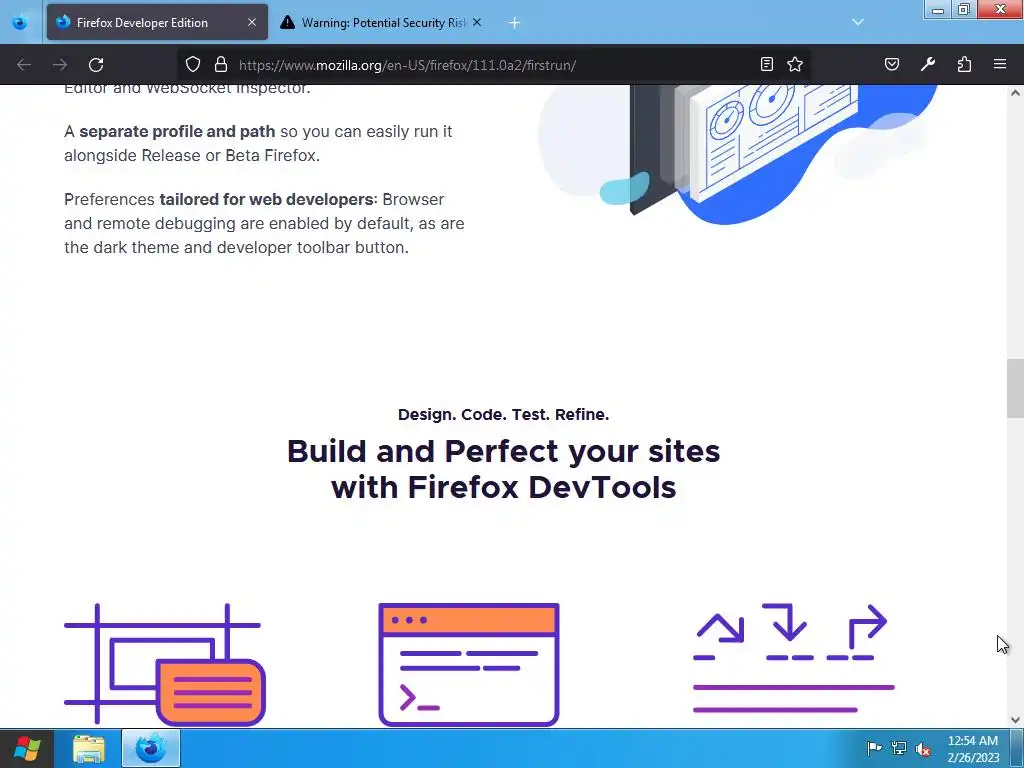Restore down the Firefox window
The image size is (1024, 768).
point(963,10)
